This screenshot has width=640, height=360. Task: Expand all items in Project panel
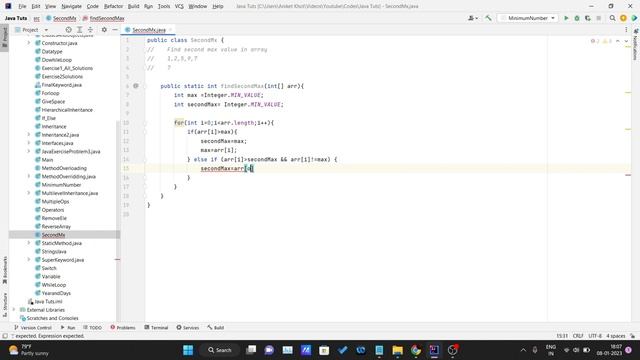pos(80,30)
